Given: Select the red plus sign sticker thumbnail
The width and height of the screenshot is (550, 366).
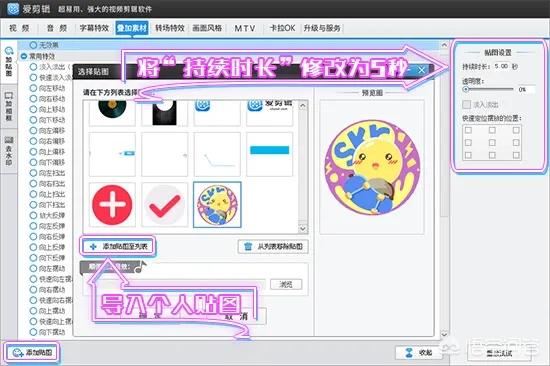Looking at the screenshot, I should [112, 205].
